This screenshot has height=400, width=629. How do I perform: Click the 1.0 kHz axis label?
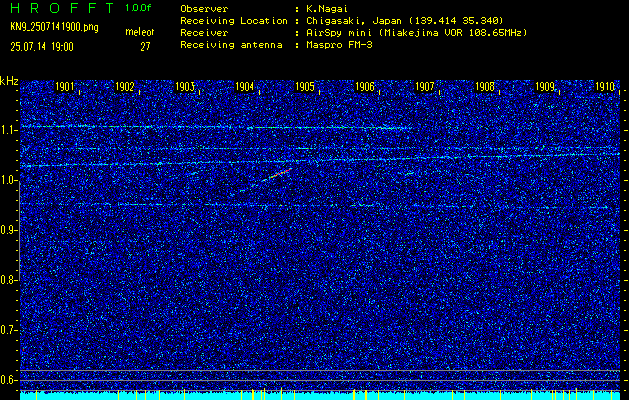pyautogui.click(x=9, y=180)
